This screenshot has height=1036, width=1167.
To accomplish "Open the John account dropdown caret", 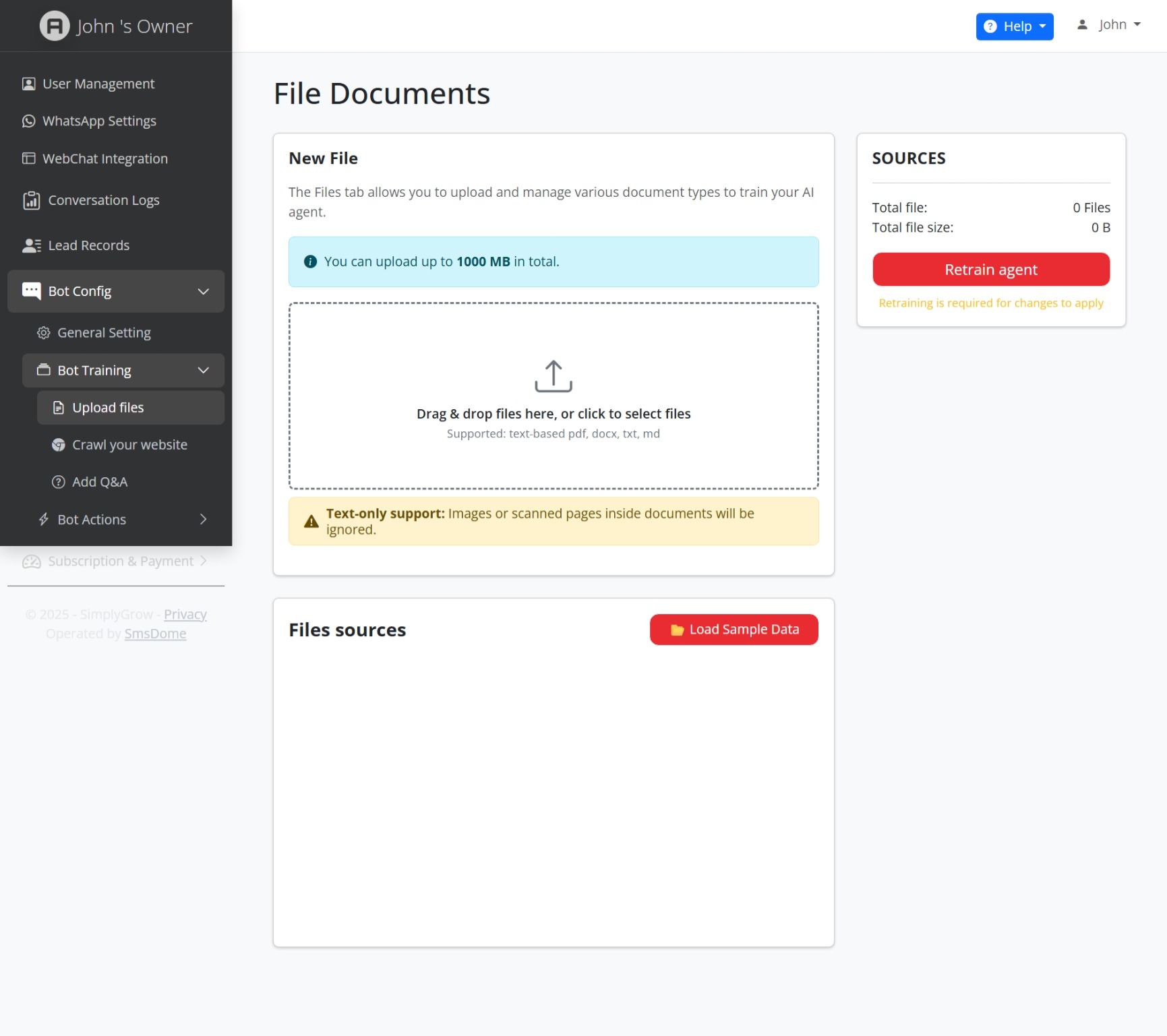I will (1137, 24).
